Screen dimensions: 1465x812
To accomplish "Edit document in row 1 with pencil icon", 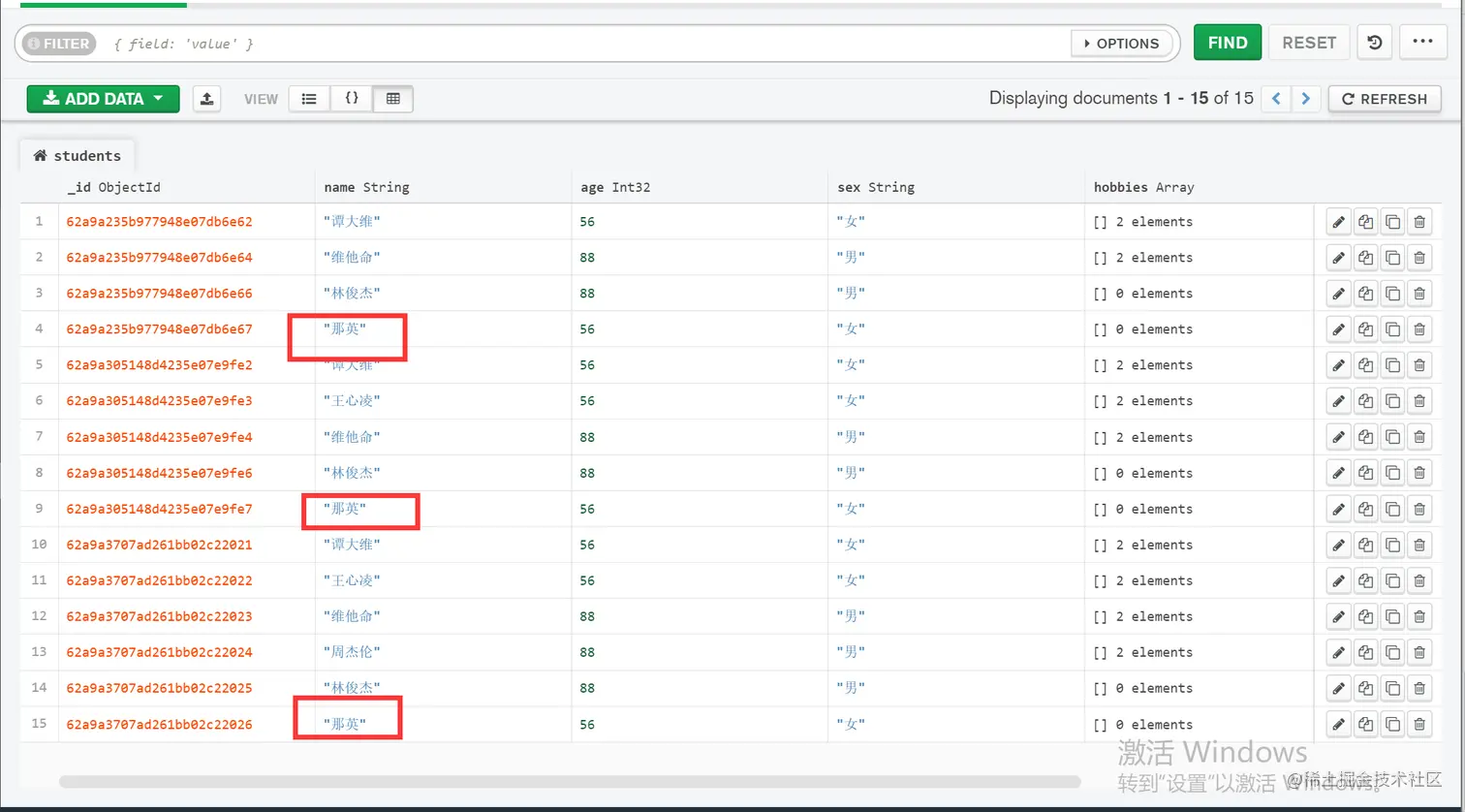I will point(1338,222).
